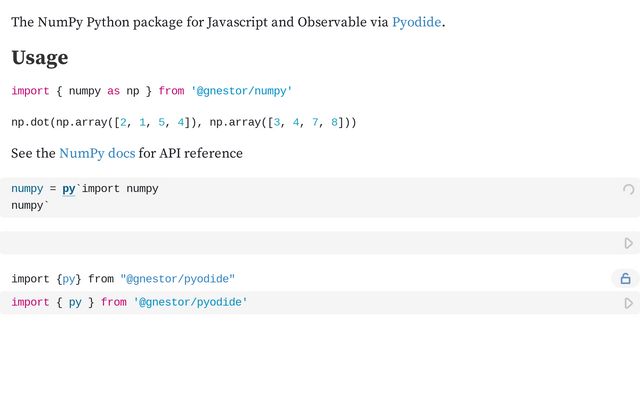This screenshot has width=640, height=400.
Task: Open the Pyodide link
Action: pyautogui.click(x=416, y=22)
